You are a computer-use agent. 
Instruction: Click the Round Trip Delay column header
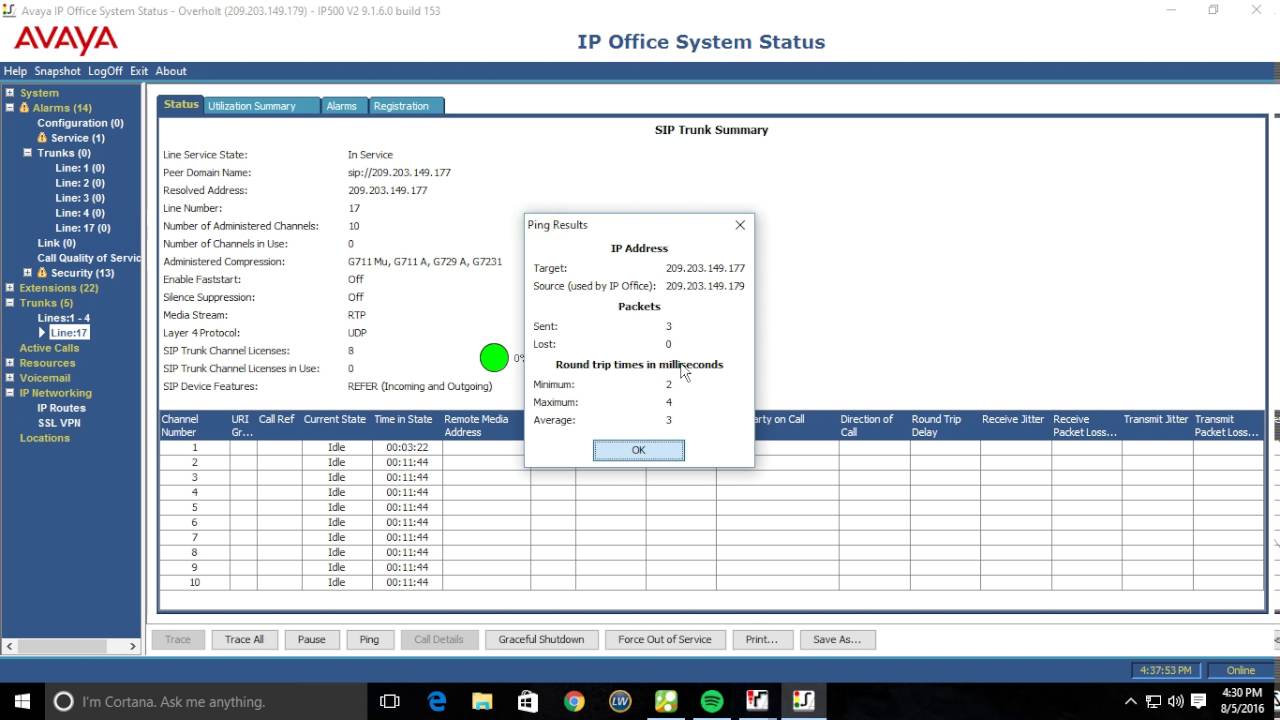coord(944,426)
